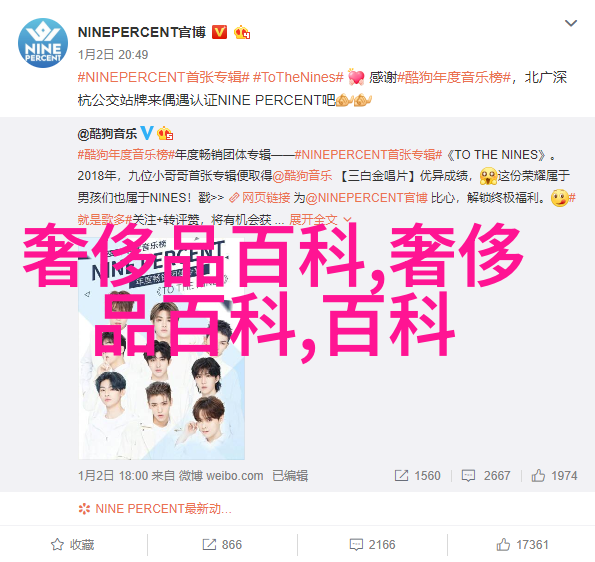The height and width of the screenshot is (562, 595).
Task: Open the NINE PERCENT profile avatar
Action: (43, 43)
